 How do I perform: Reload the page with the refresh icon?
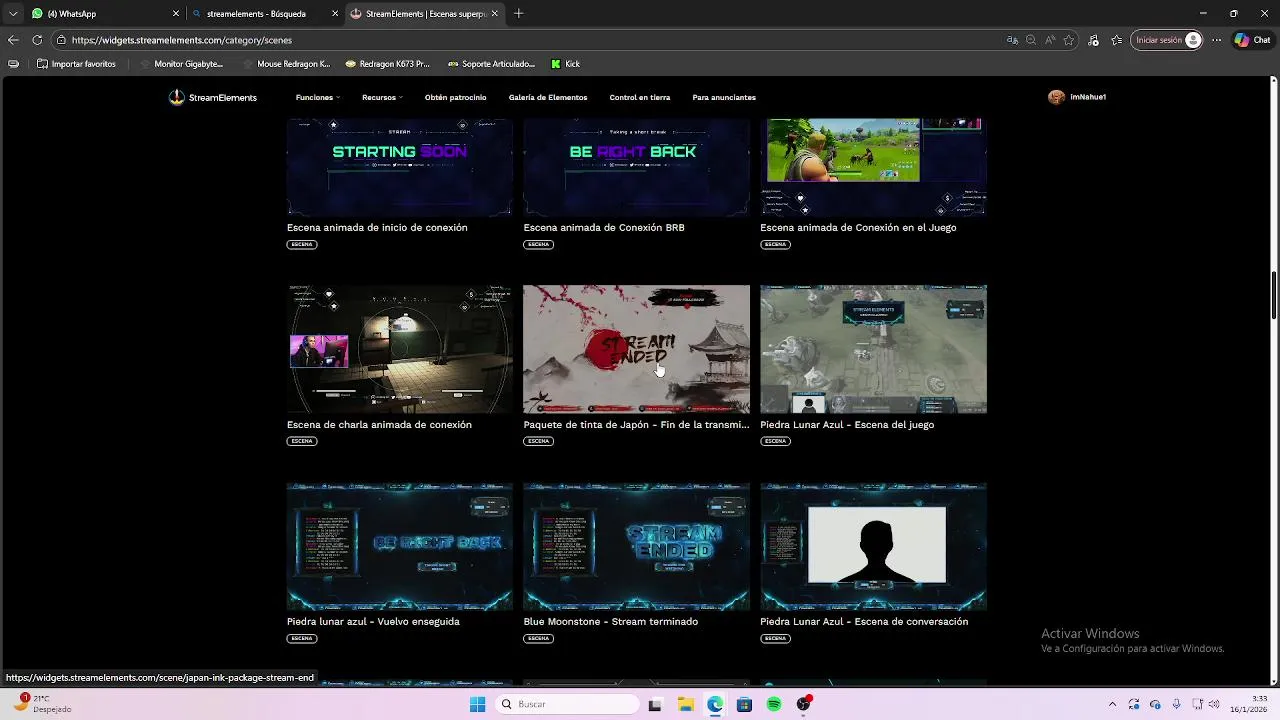point(37,40)
